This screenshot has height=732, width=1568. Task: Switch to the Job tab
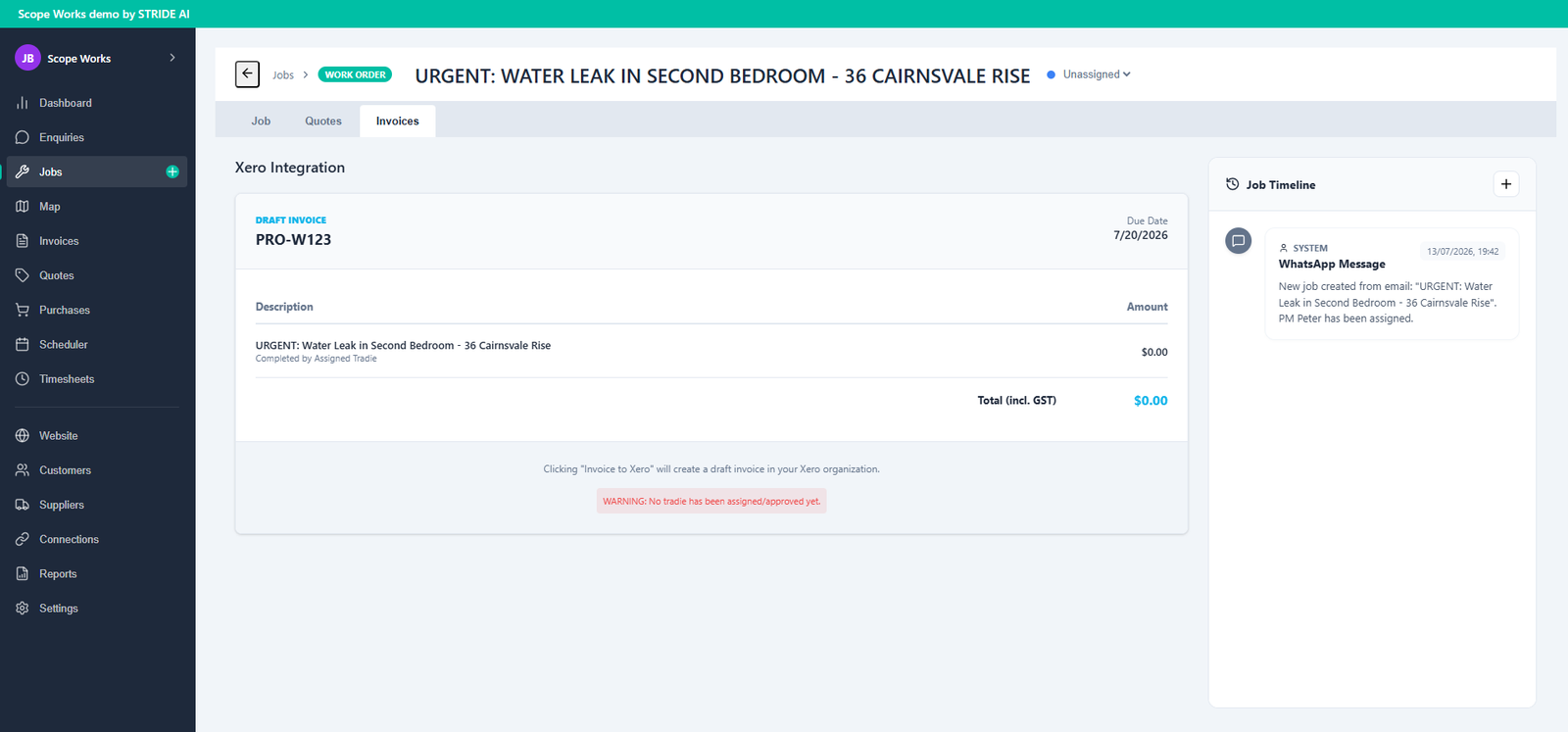point(261,122)
